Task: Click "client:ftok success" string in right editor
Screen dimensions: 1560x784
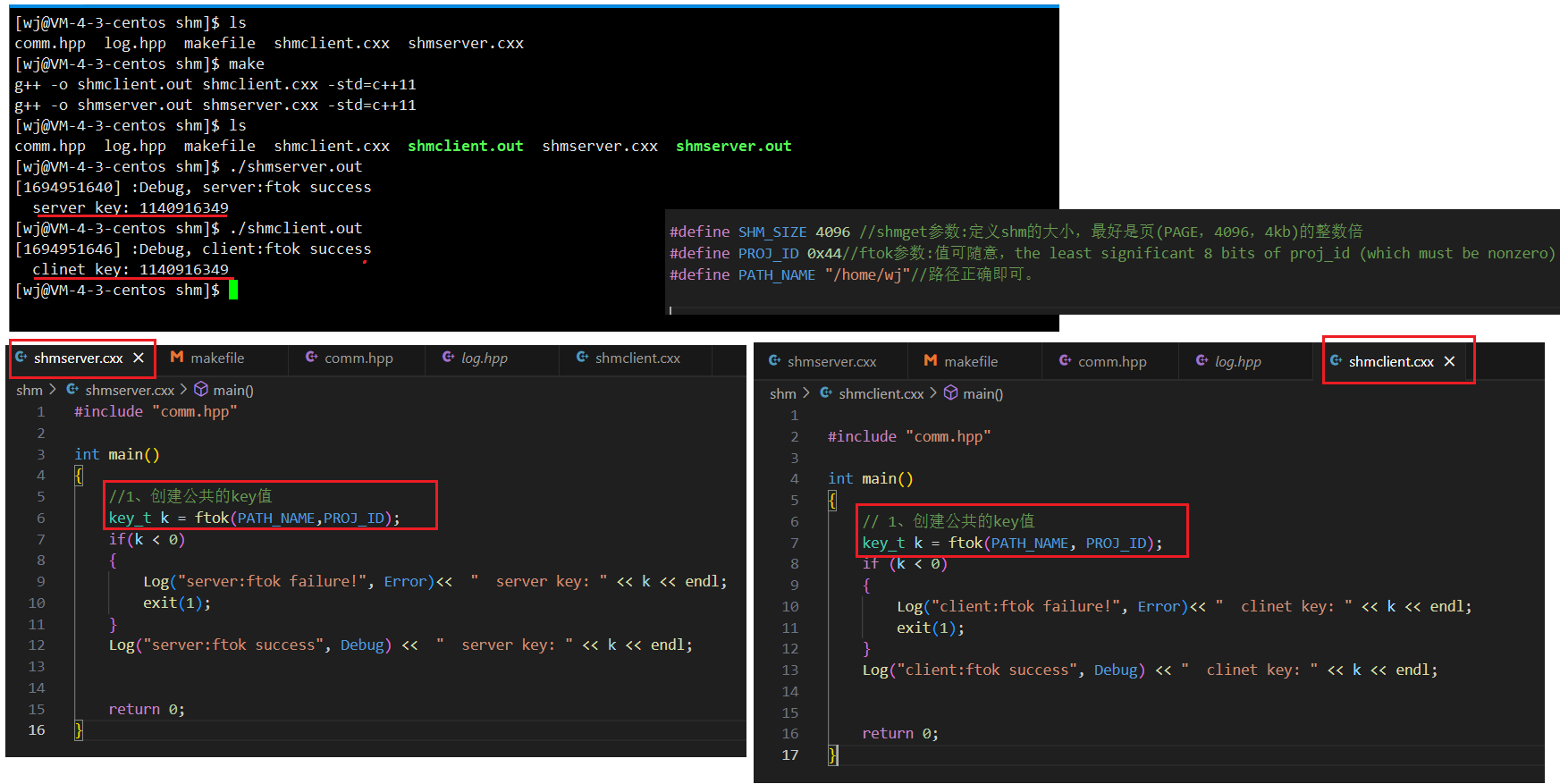Action: pyautogui.click(x=991, y=670)
